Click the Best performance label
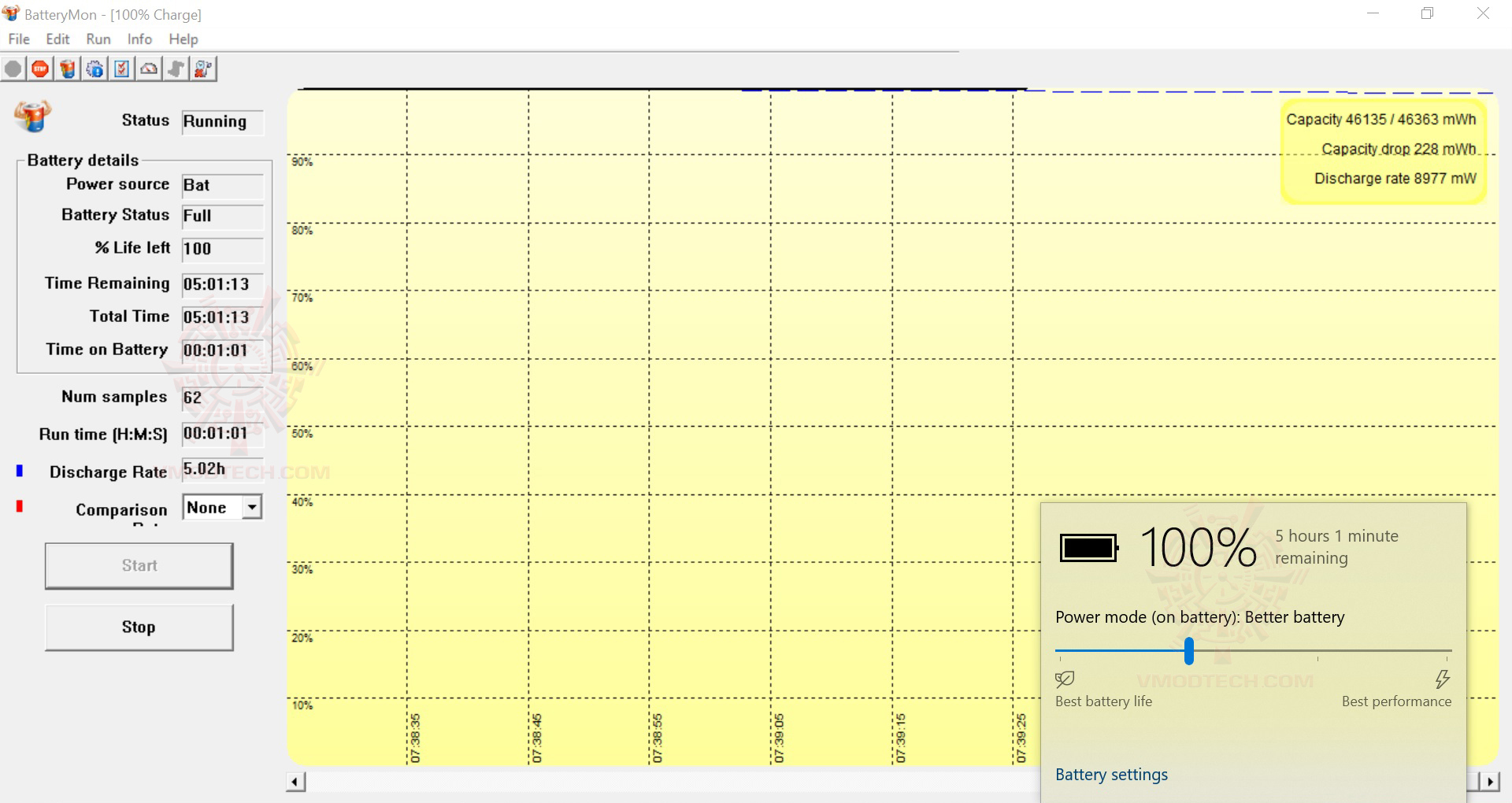 point(1396,701)
